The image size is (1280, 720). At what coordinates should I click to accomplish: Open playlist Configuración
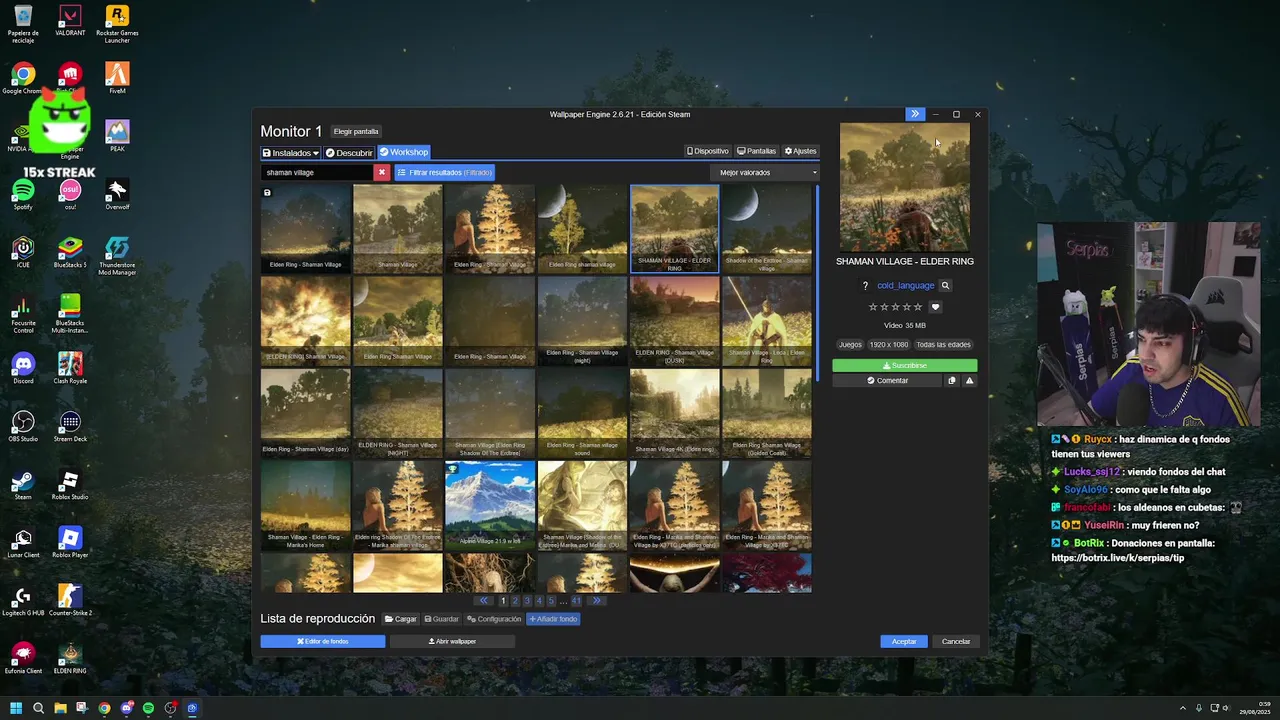click(x=494, y=619)
